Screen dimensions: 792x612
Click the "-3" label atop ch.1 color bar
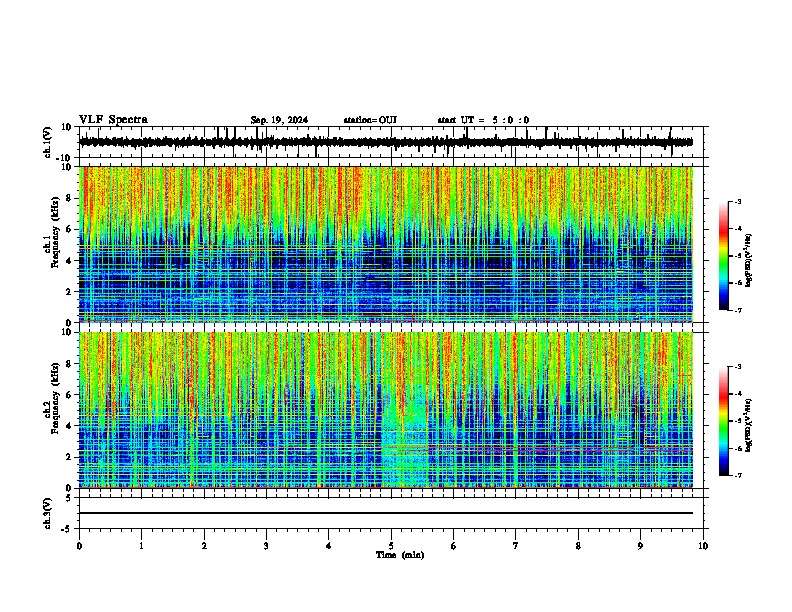[738, 202]
